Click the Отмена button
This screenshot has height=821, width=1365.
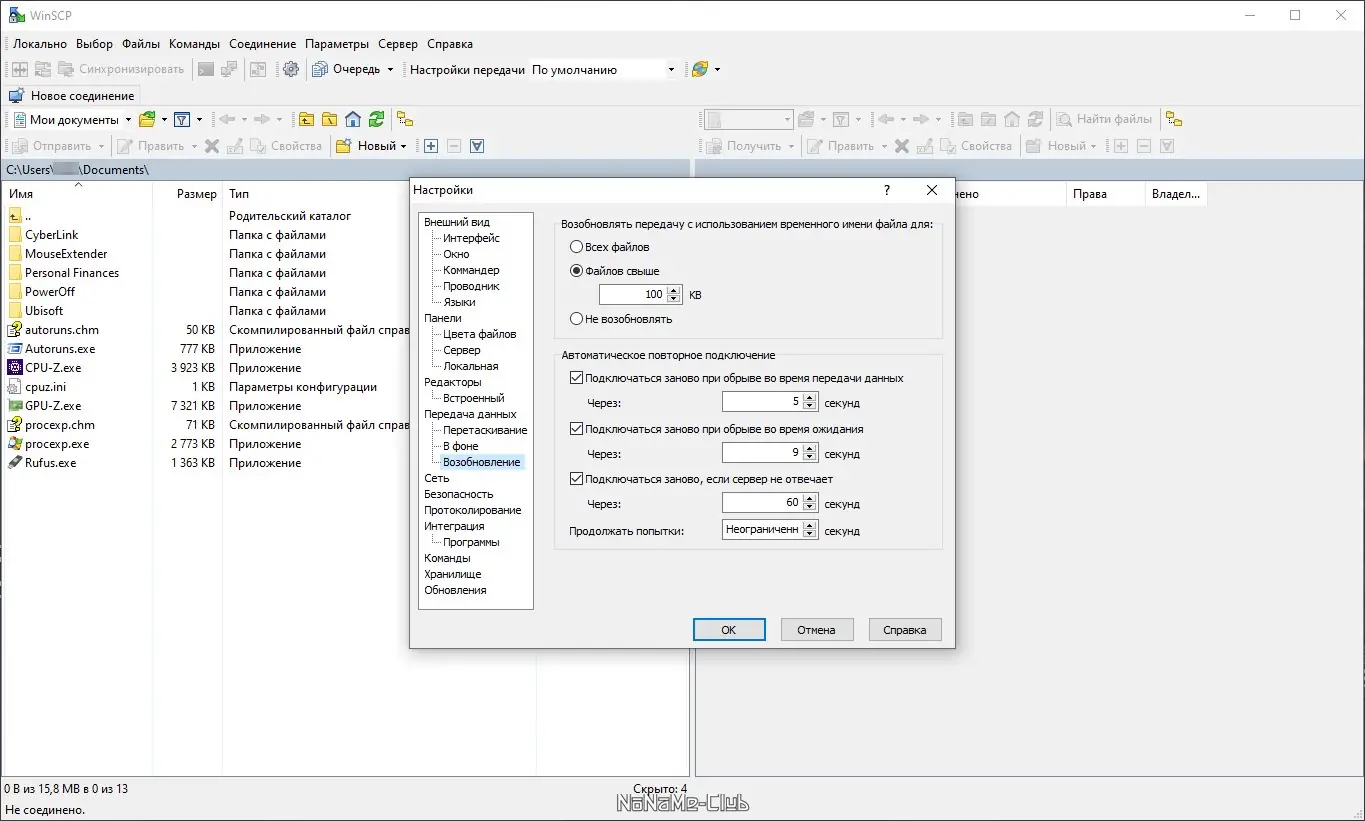tap(817, 630)
